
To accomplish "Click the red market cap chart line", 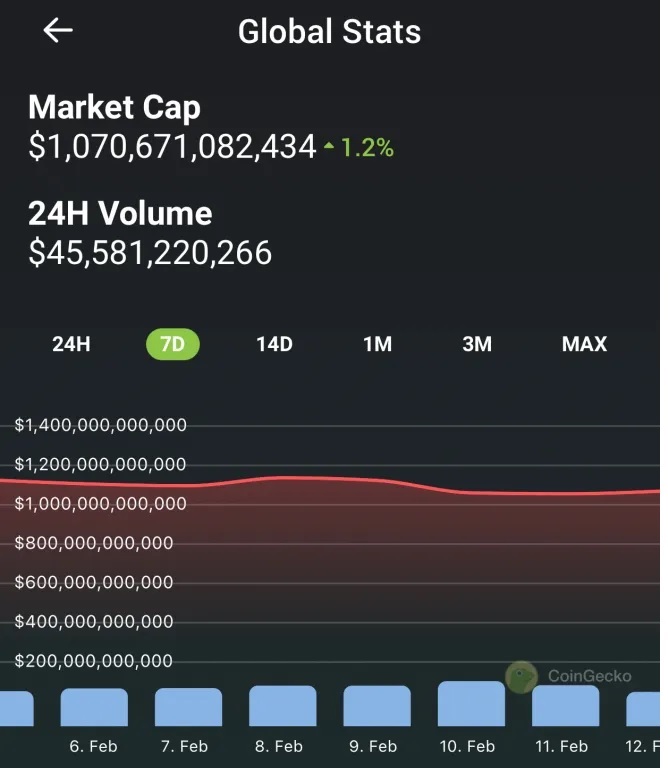I will (x=330, y=479).
